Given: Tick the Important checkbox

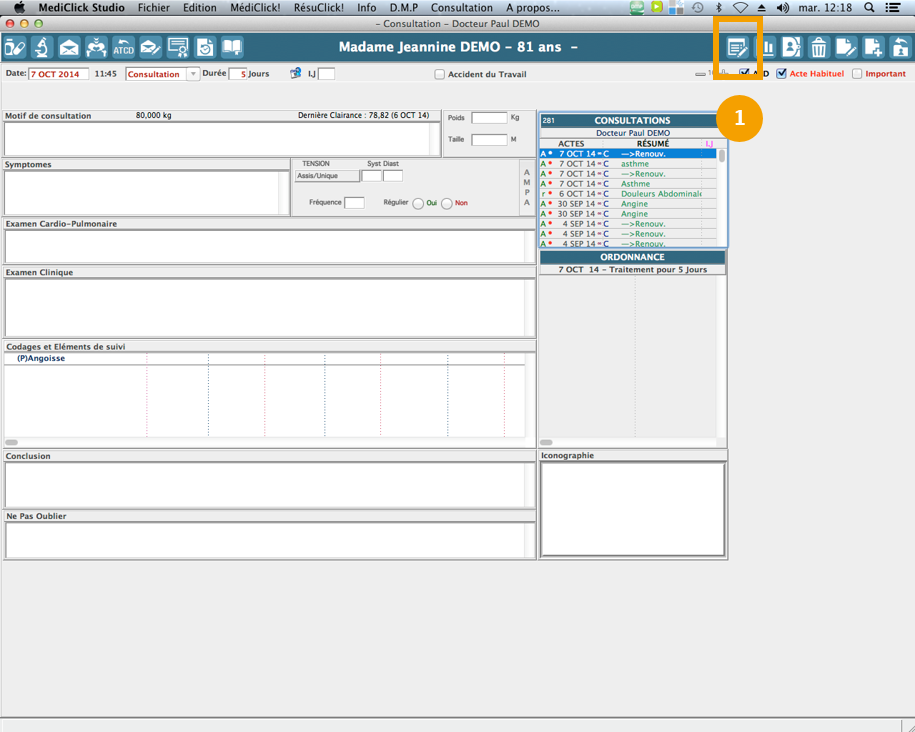Looking at the screenshot, I should 857,74.
